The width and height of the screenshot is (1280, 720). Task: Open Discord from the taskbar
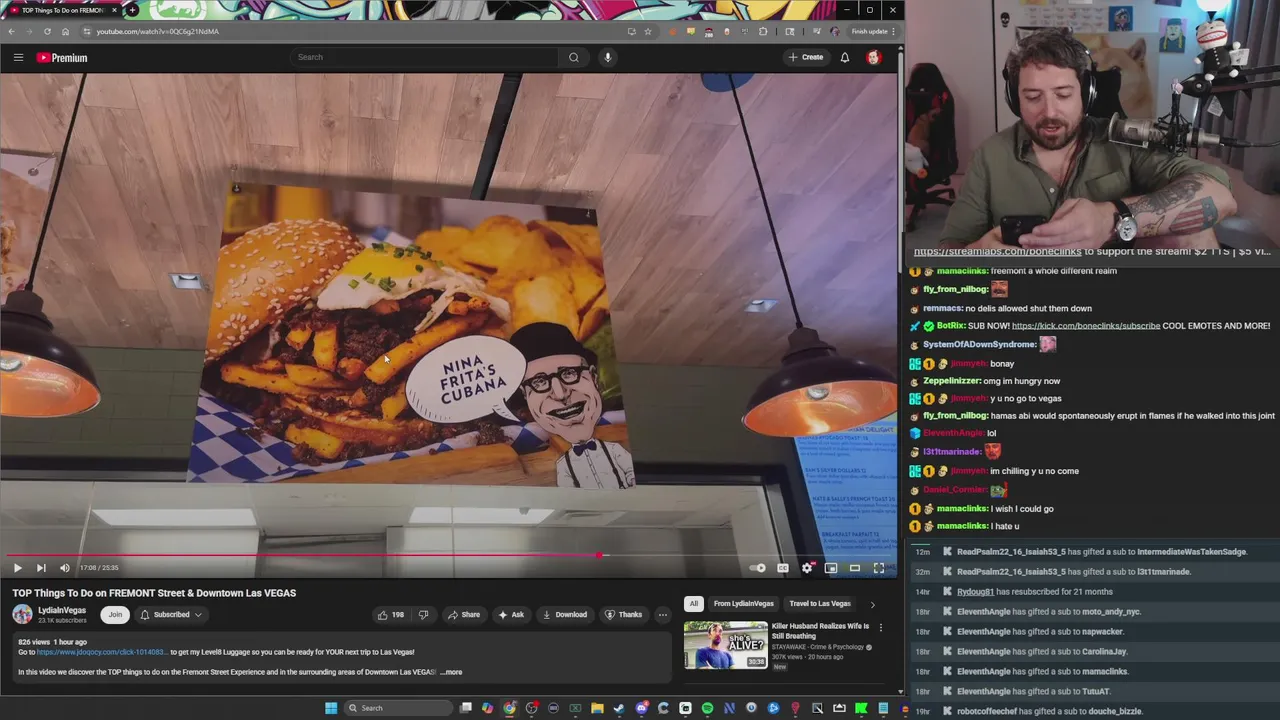pyautogui.click(x=641, y=708)
